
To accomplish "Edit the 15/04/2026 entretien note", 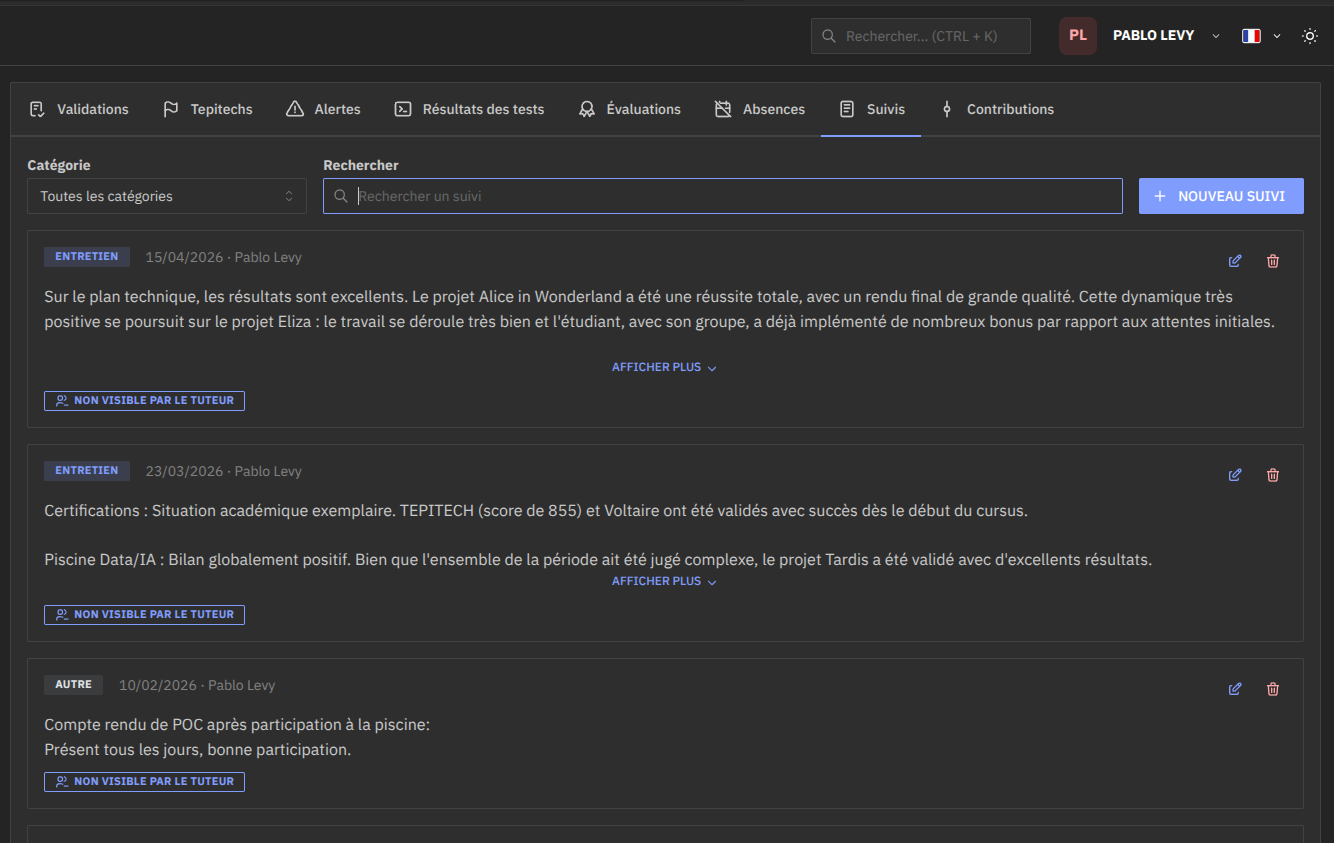I will coord(1235,261).
